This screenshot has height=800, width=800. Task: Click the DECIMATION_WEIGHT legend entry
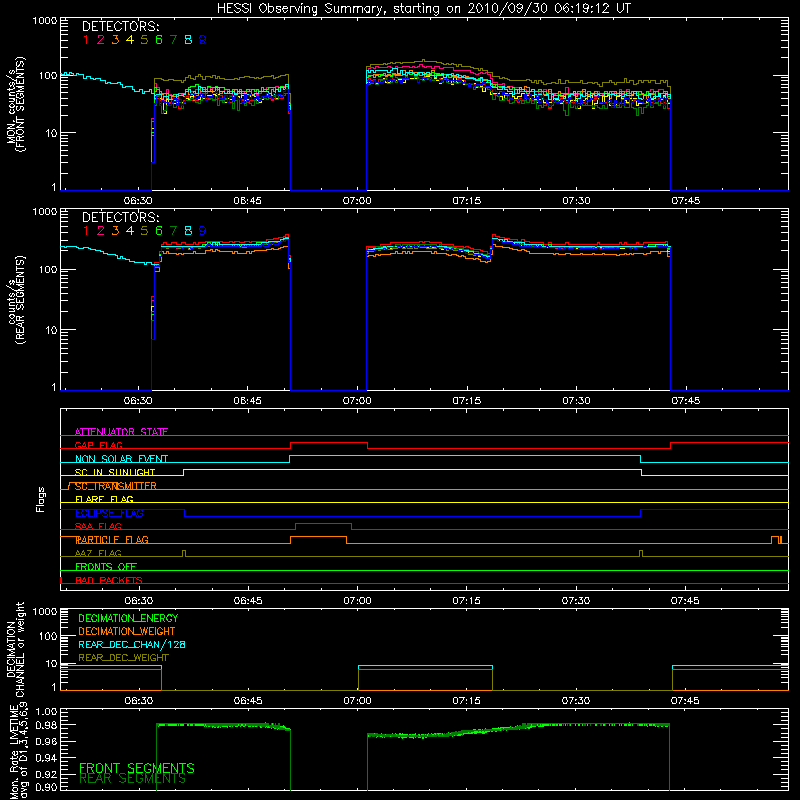pos(127,631)
